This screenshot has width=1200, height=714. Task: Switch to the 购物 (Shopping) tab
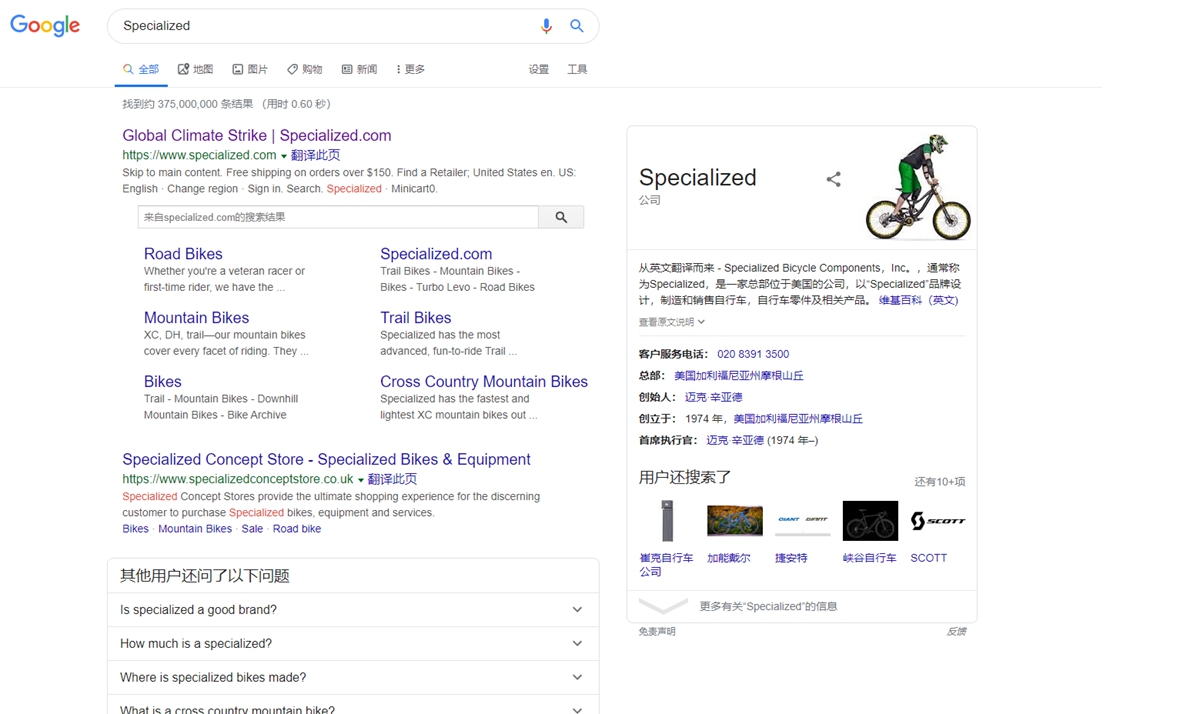[x=304, y=69]
